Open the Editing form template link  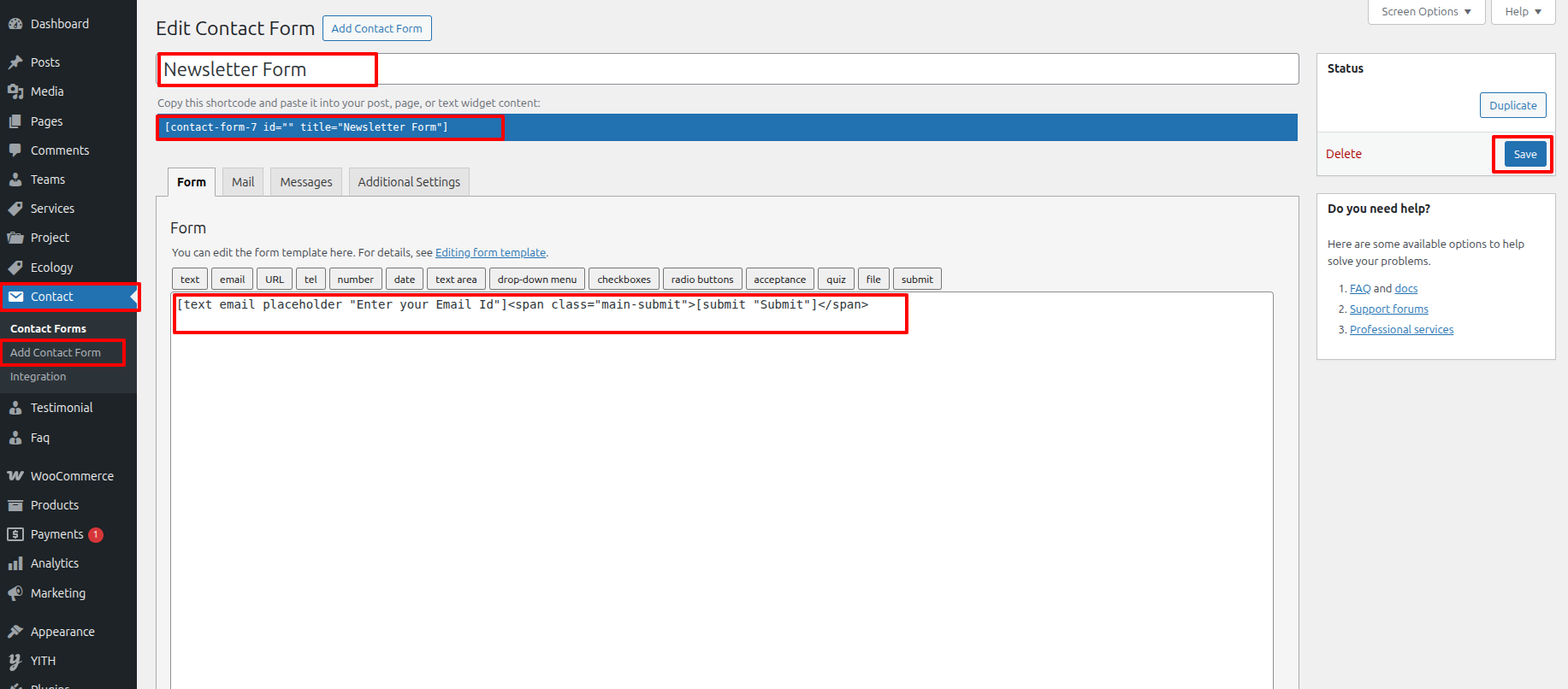pyautogui.click(x=490, y=253)
